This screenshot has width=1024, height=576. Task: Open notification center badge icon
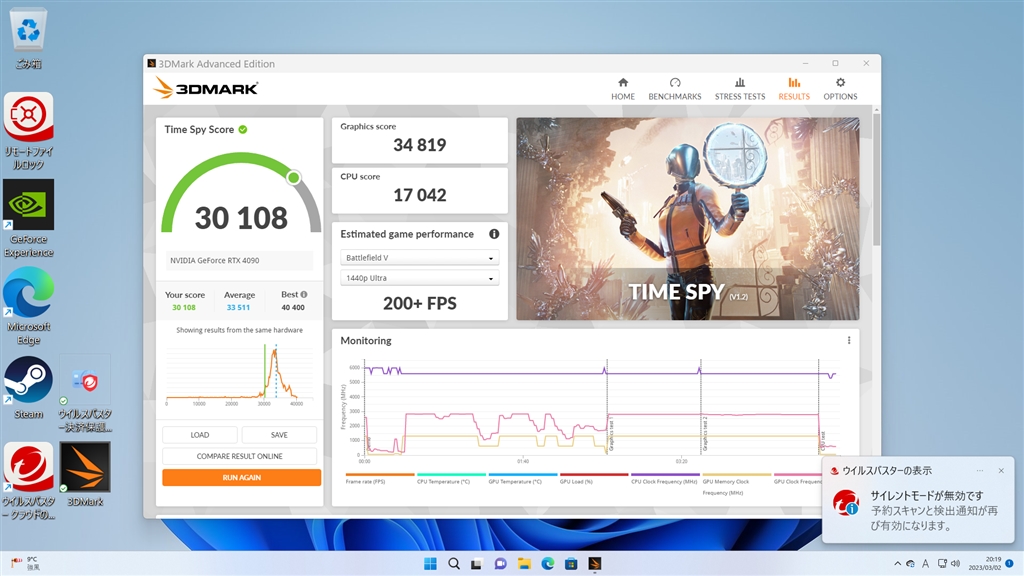[1010, 563]
